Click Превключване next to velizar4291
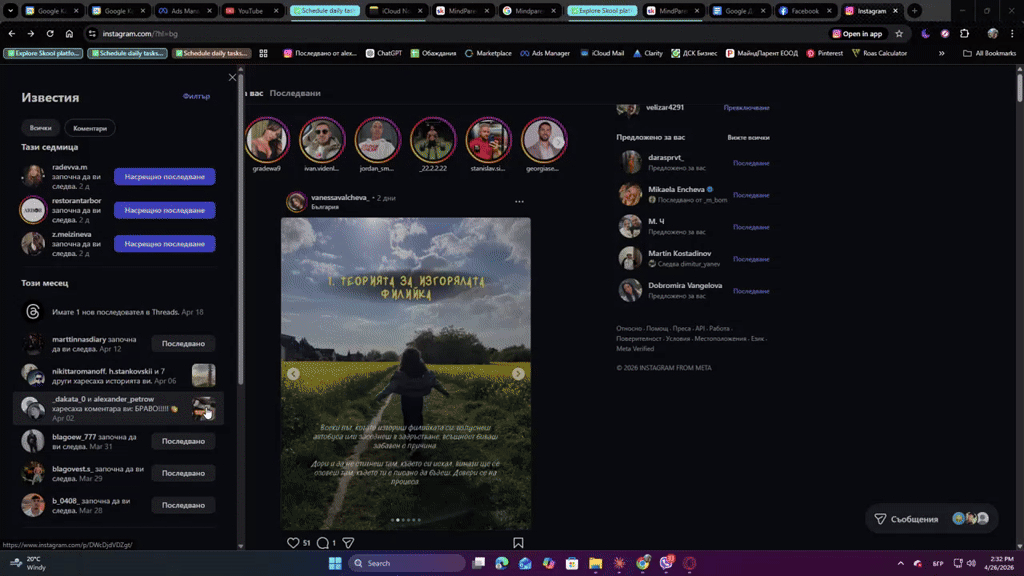The width and height of the screenshot is (1024, 576). coord(746,108)
